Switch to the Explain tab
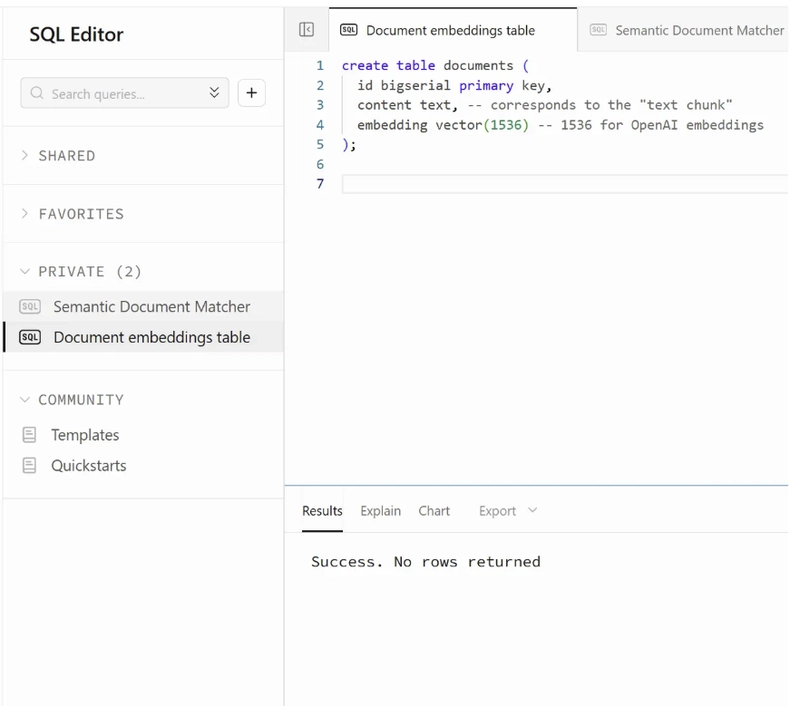800x706 pixels. point(380,511)
